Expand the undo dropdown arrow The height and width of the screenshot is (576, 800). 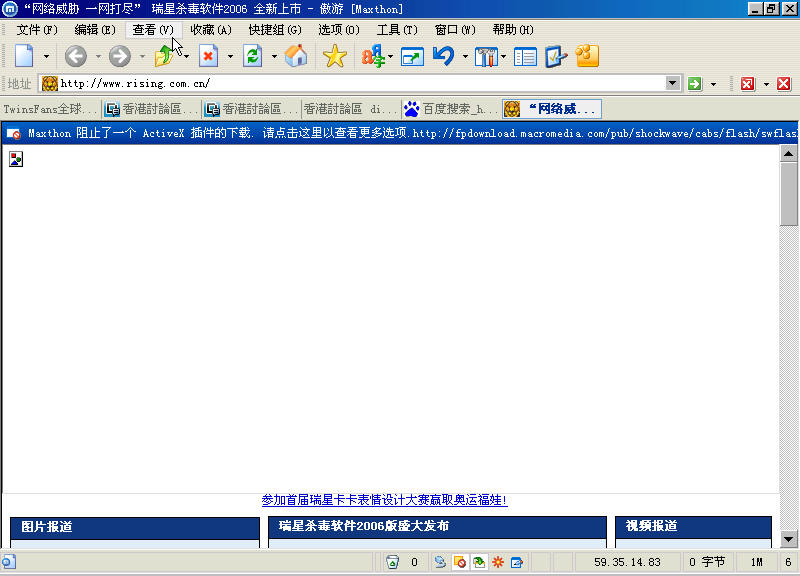pyautogui.click(x=465, y=56)
